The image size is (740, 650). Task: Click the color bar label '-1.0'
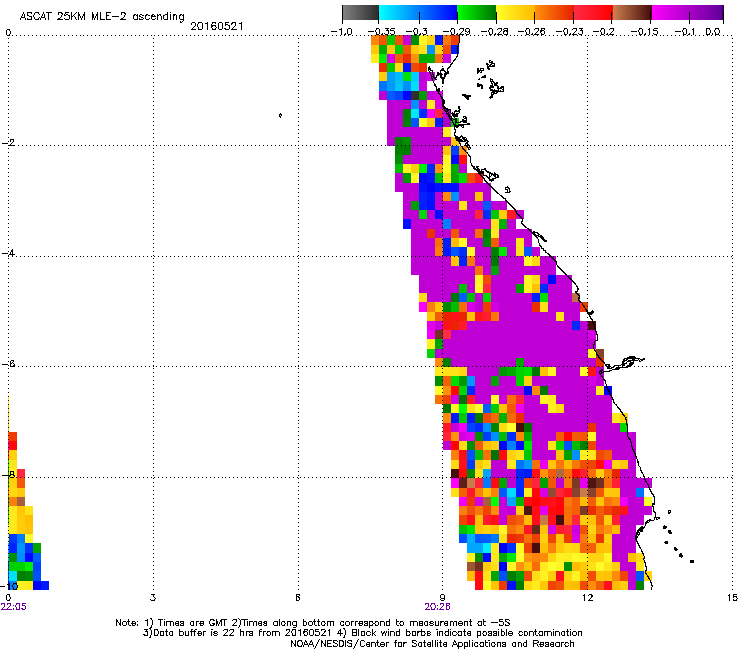point(341,32)
